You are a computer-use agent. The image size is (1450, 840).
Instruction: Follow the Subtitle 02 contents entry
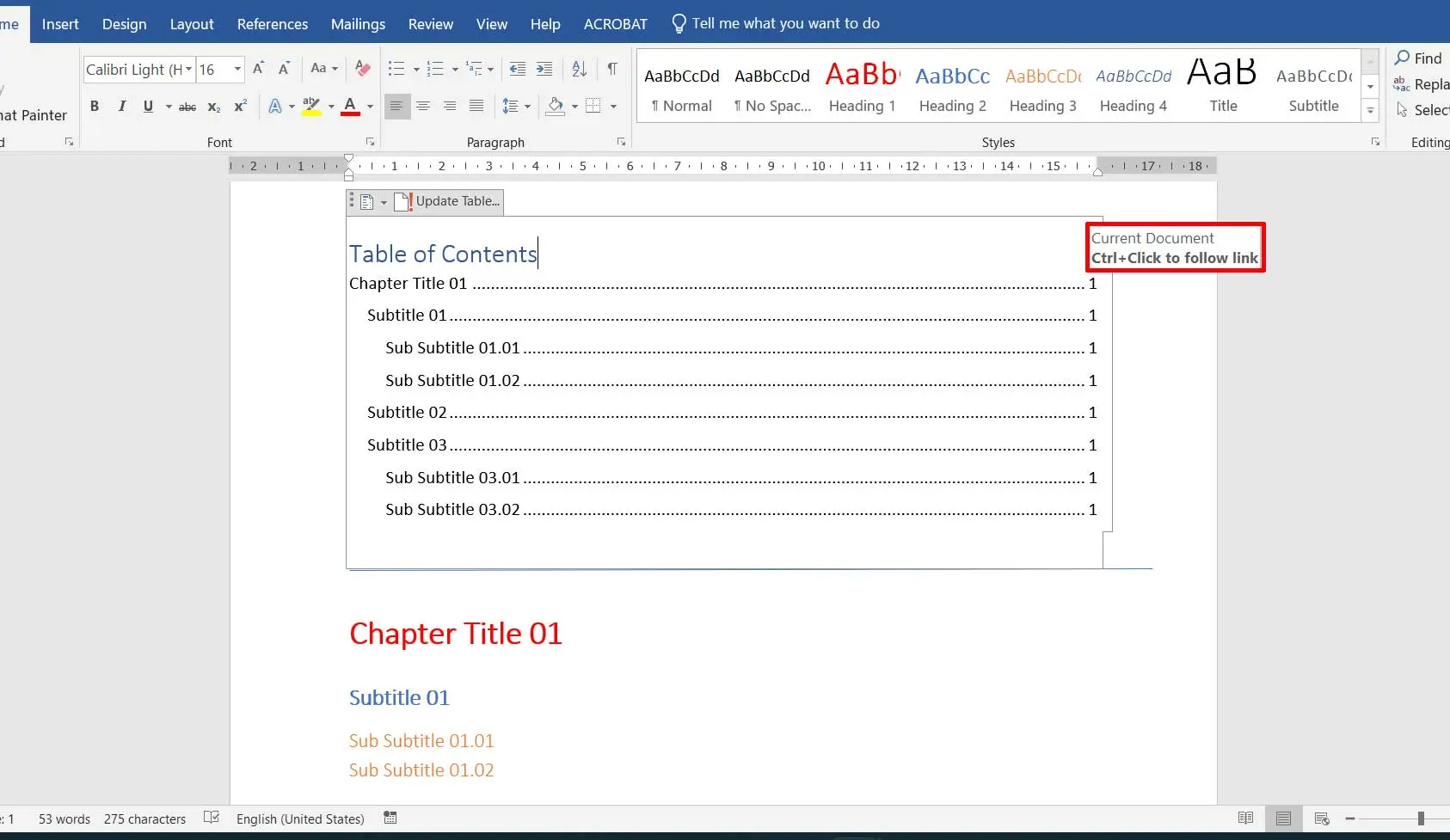(x=407, y=413)
